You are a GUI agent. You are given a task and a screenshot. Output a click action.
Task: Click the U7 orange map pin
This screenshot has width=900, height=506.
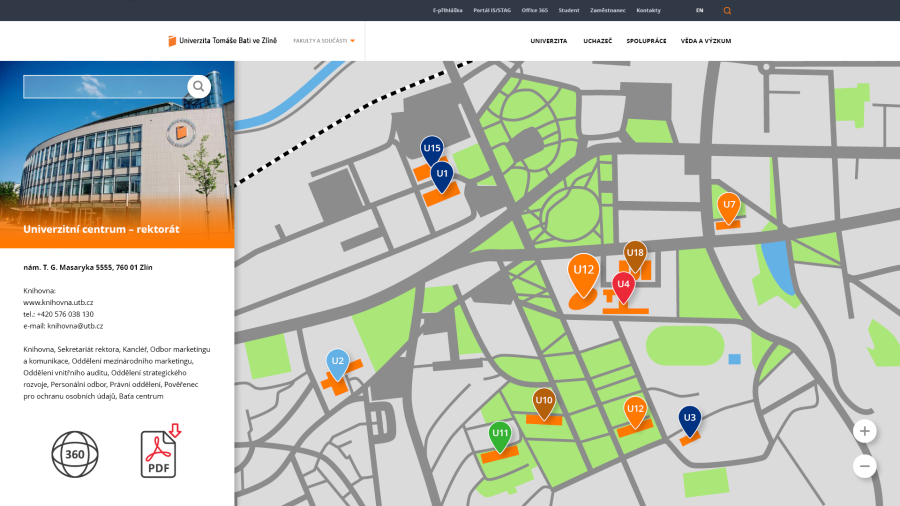(x=729, y=206)
